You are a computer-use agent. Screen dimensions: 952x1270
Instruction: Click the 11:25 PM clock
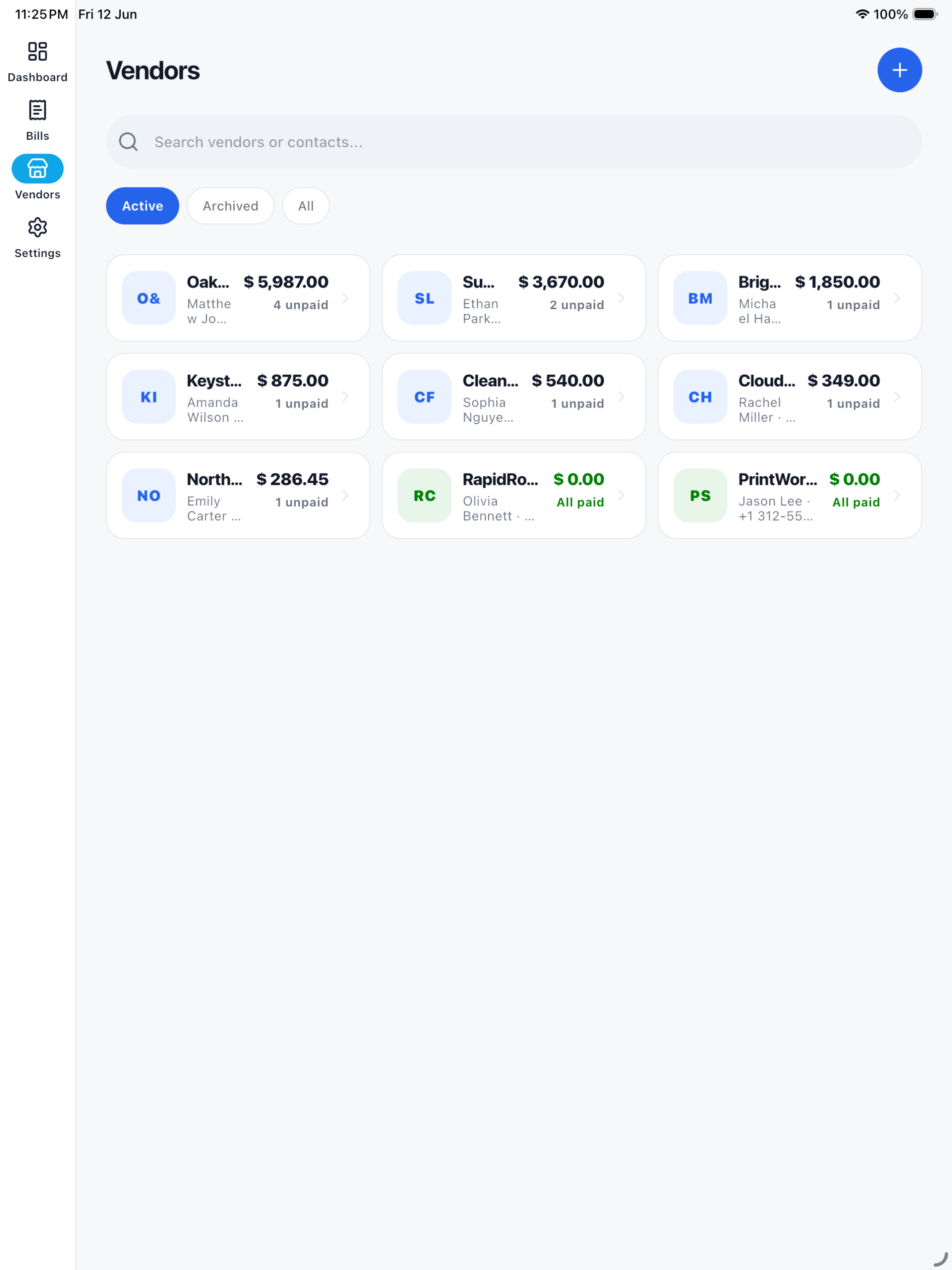click(42, 14)
